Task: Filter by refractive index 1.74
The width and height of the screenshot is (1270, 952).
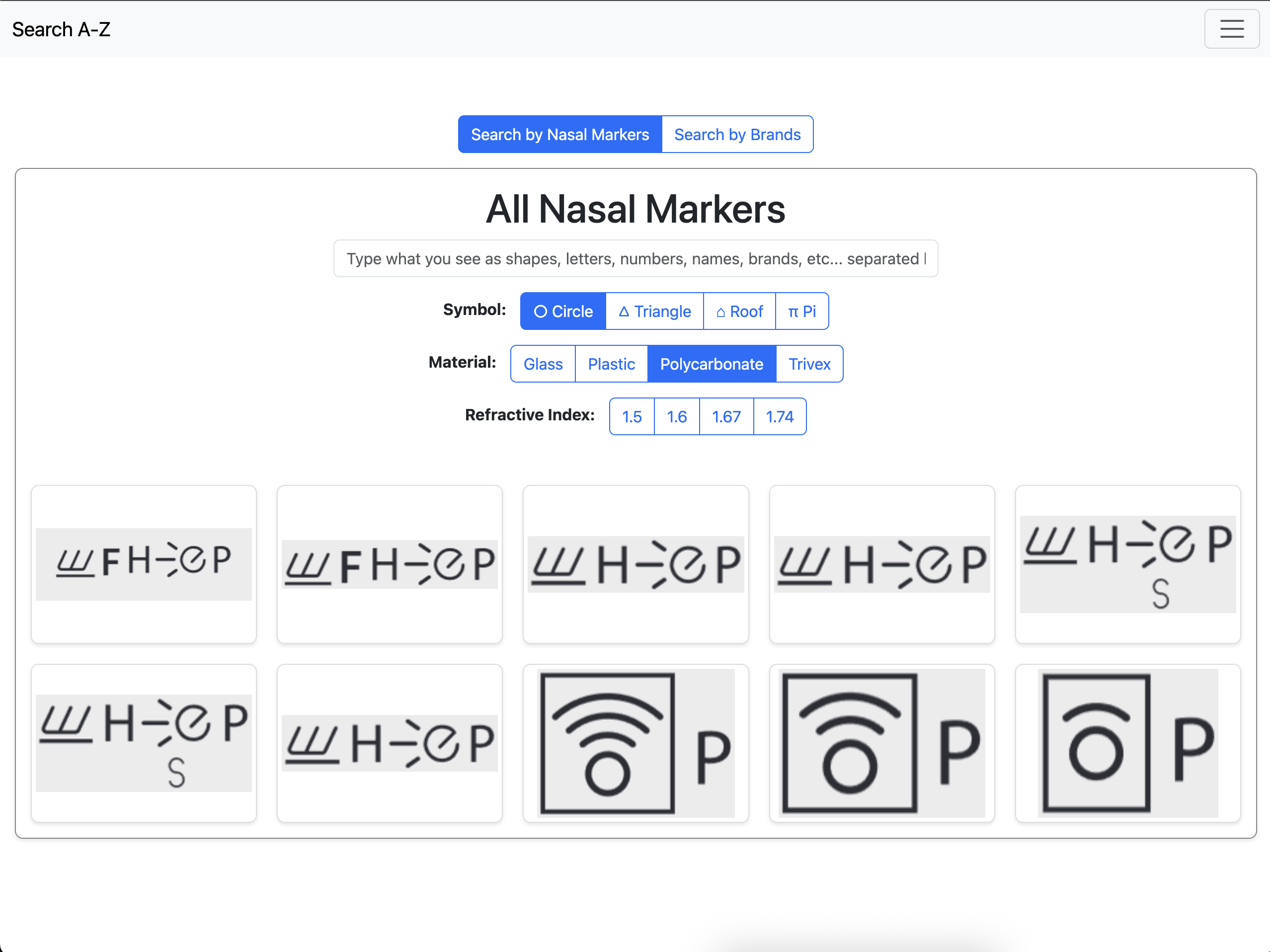Action: pyautogui.click(x=779, y=417)
